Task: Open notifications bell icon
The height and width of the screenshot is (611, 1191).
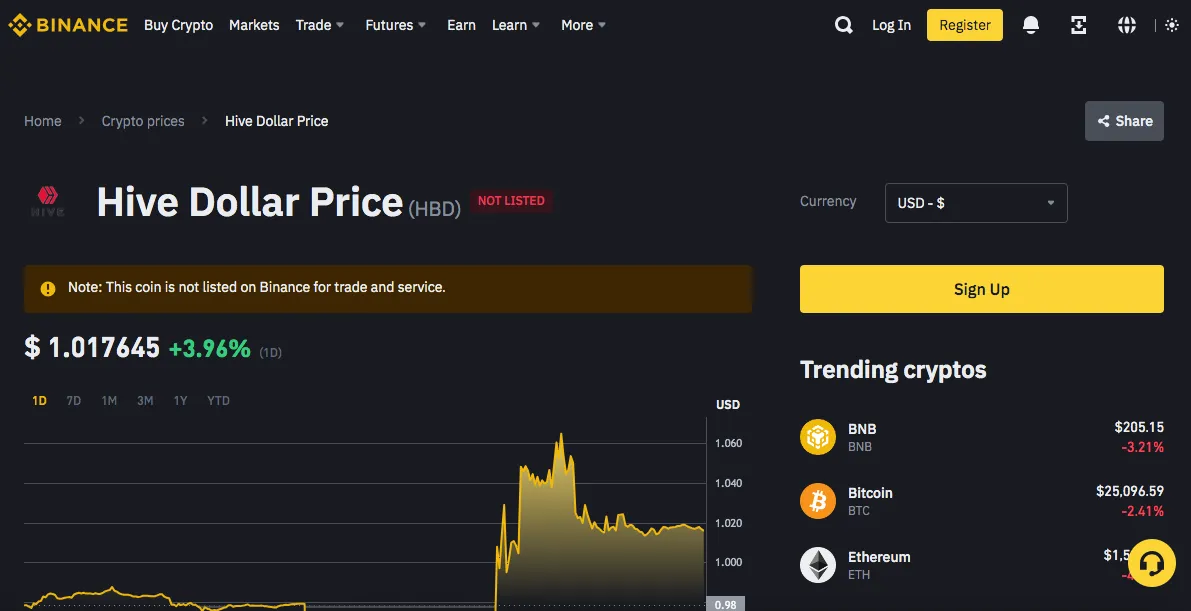Action: 1031,25
